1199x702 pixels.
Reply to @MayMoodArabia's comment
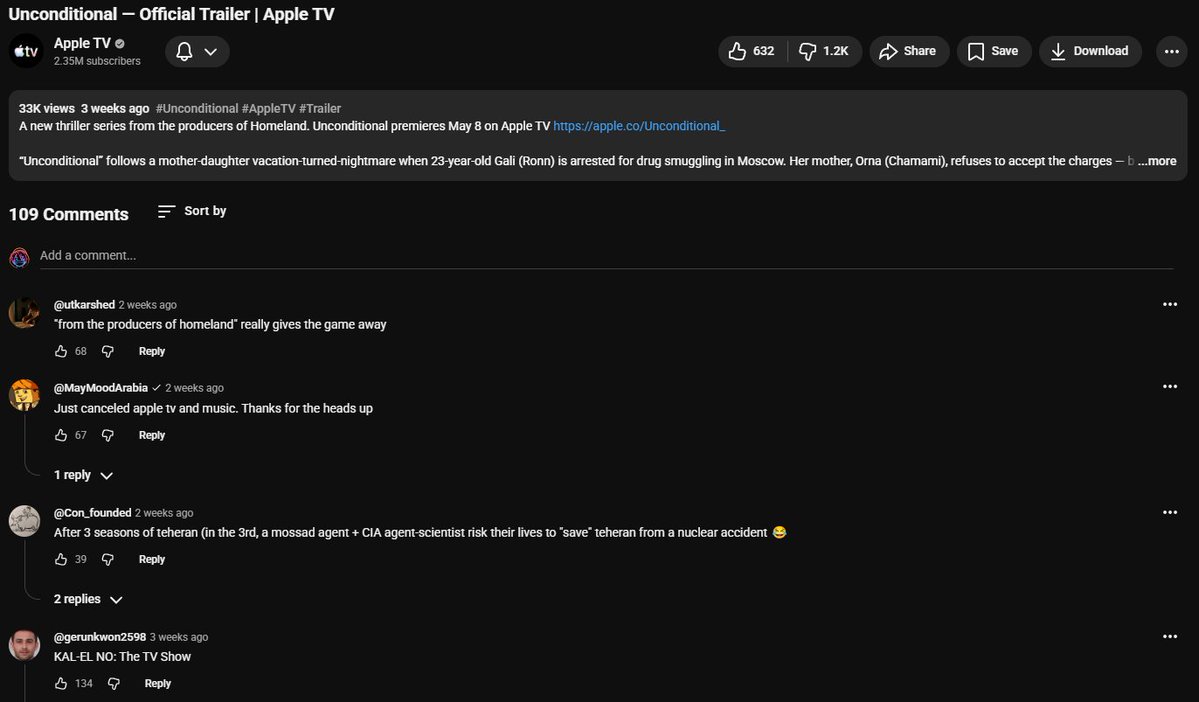click(151, 436)
